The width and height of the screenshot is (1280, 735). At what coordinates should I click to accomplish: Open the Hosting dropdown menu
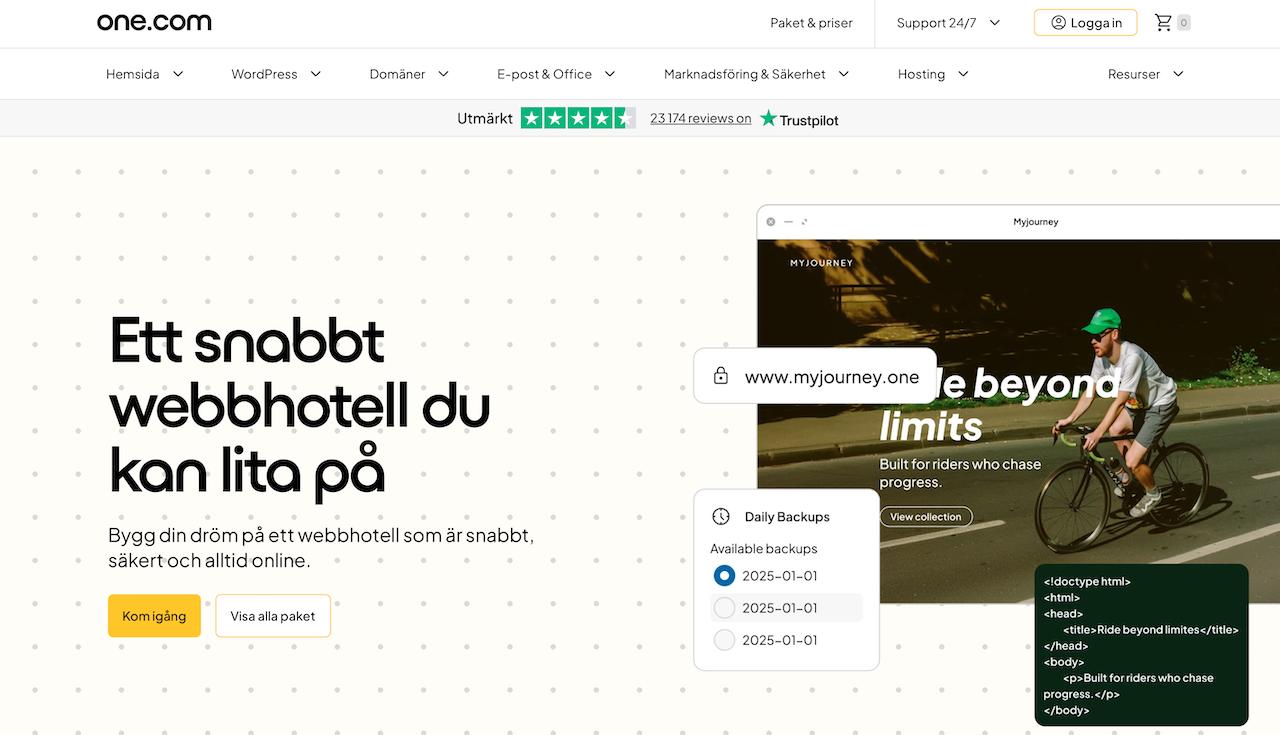click(933, 74)
